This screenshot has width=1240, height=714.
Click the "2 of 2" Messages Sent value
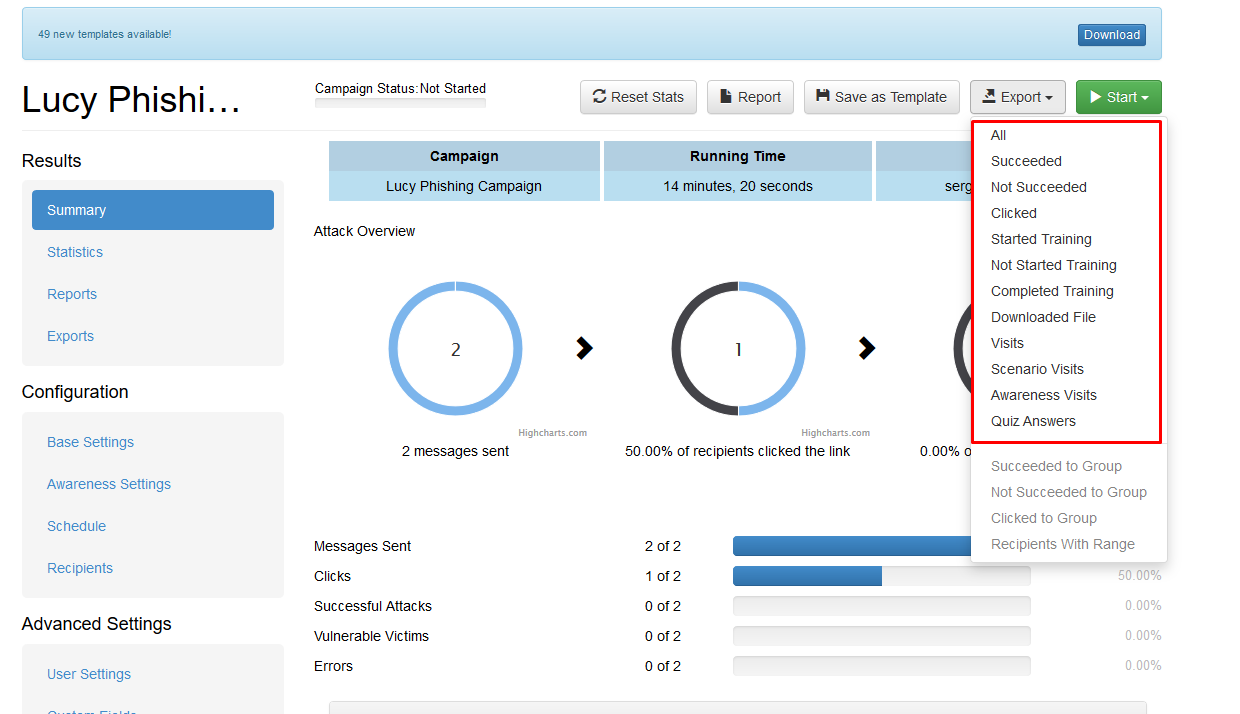tap(663, 546)
